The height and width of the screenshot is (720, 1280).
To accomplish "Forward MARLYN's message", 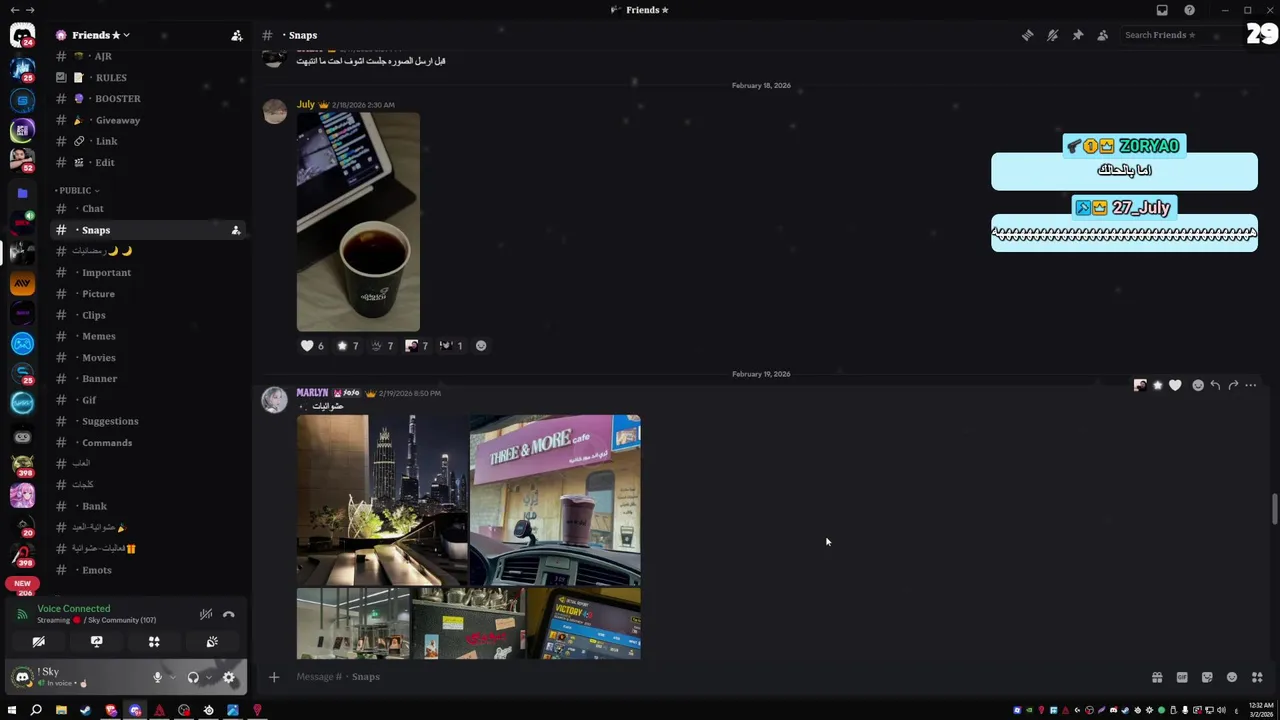I will (x=1233, y=385).
